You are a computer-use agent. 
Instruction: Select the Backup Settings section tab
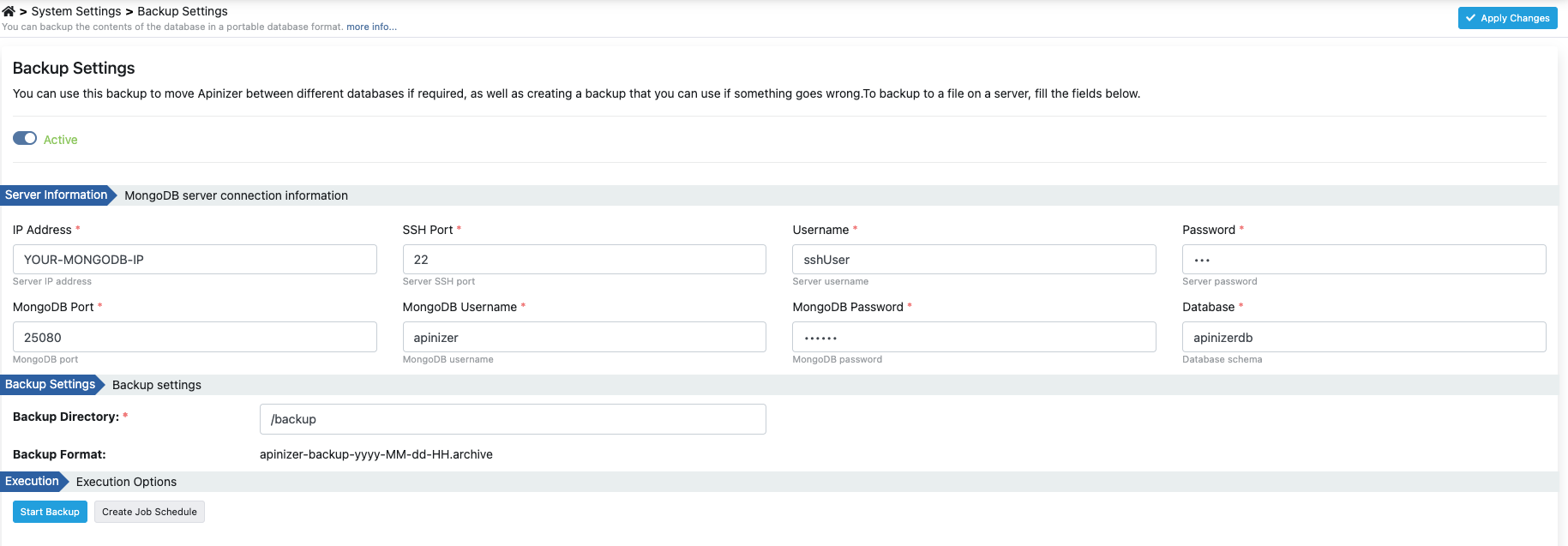(51, 385)
